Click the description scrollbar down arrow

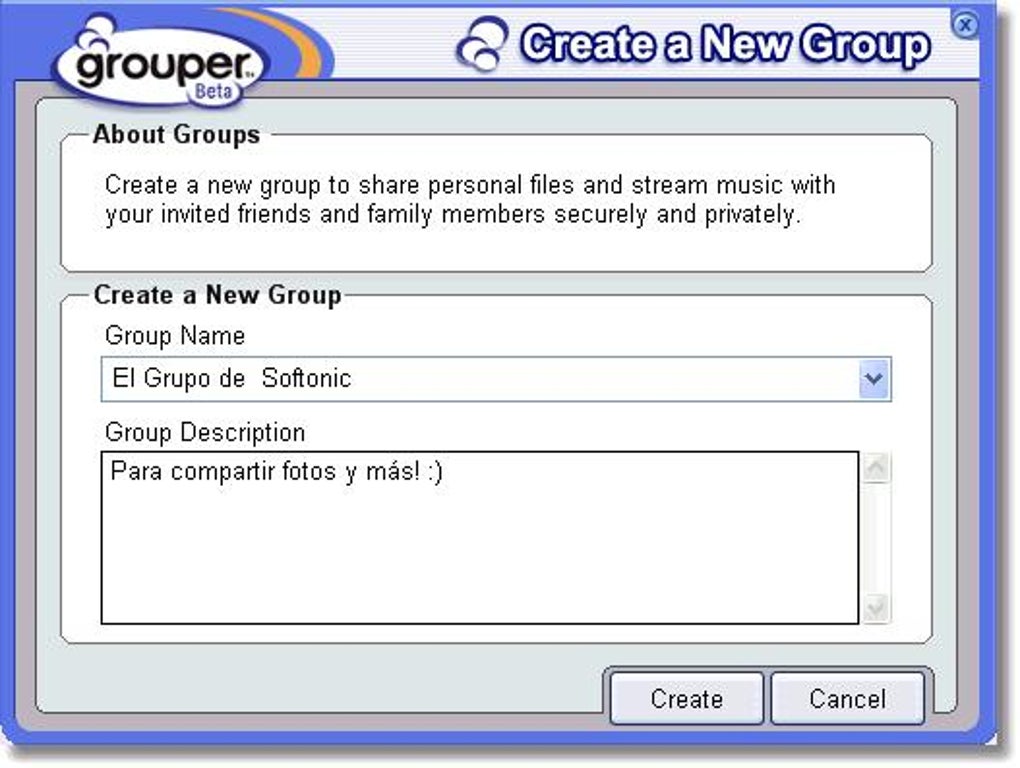pyautogui.click(x=876, y=608)
